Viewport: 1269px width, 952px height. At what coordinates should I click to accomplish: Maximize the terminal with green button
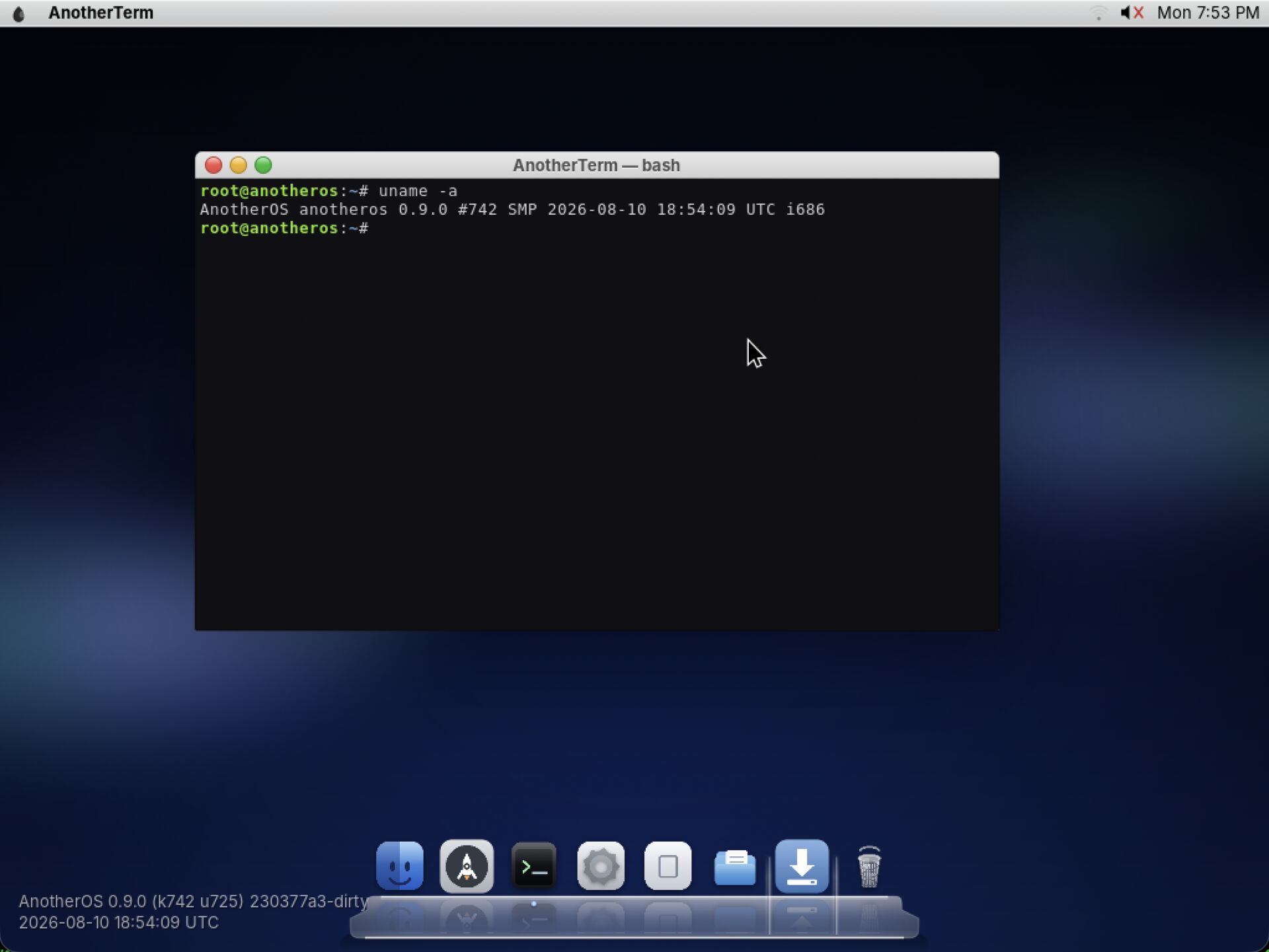tap(263, 165)
